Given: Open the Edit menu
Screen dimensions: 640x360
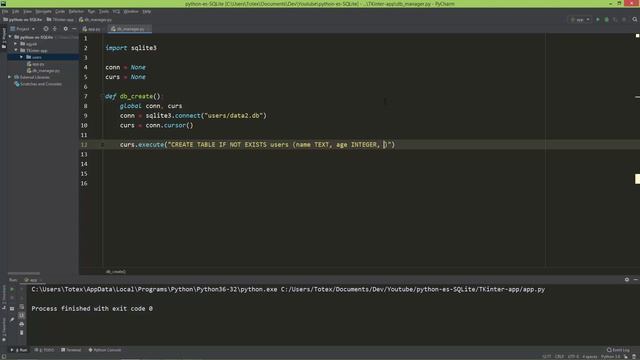Looking at the screenshot, I should 16,11.
